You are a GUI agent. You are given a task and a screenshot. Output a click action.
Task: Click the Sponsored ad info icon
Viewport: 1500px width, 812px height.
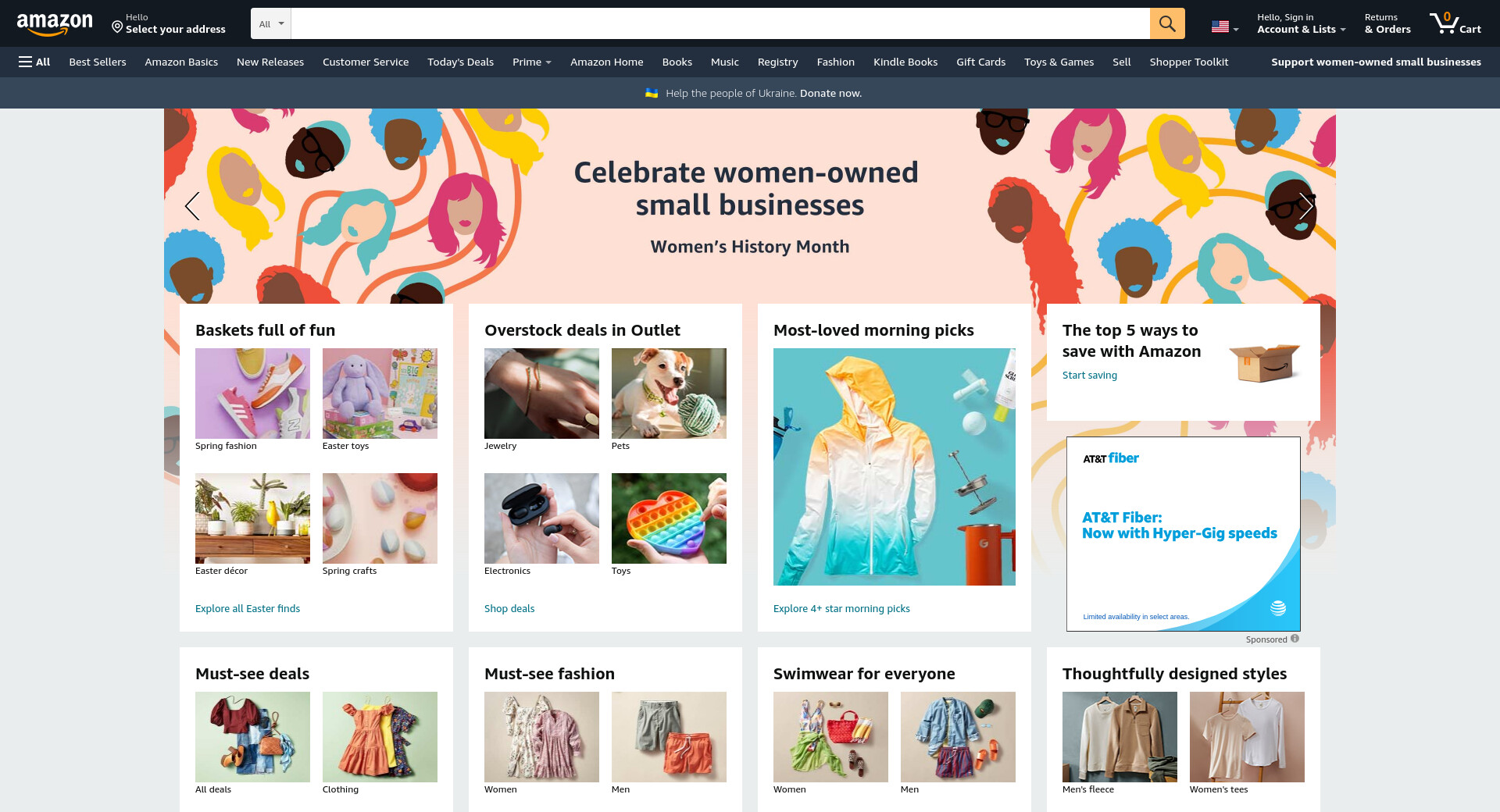coord(1295,639)
